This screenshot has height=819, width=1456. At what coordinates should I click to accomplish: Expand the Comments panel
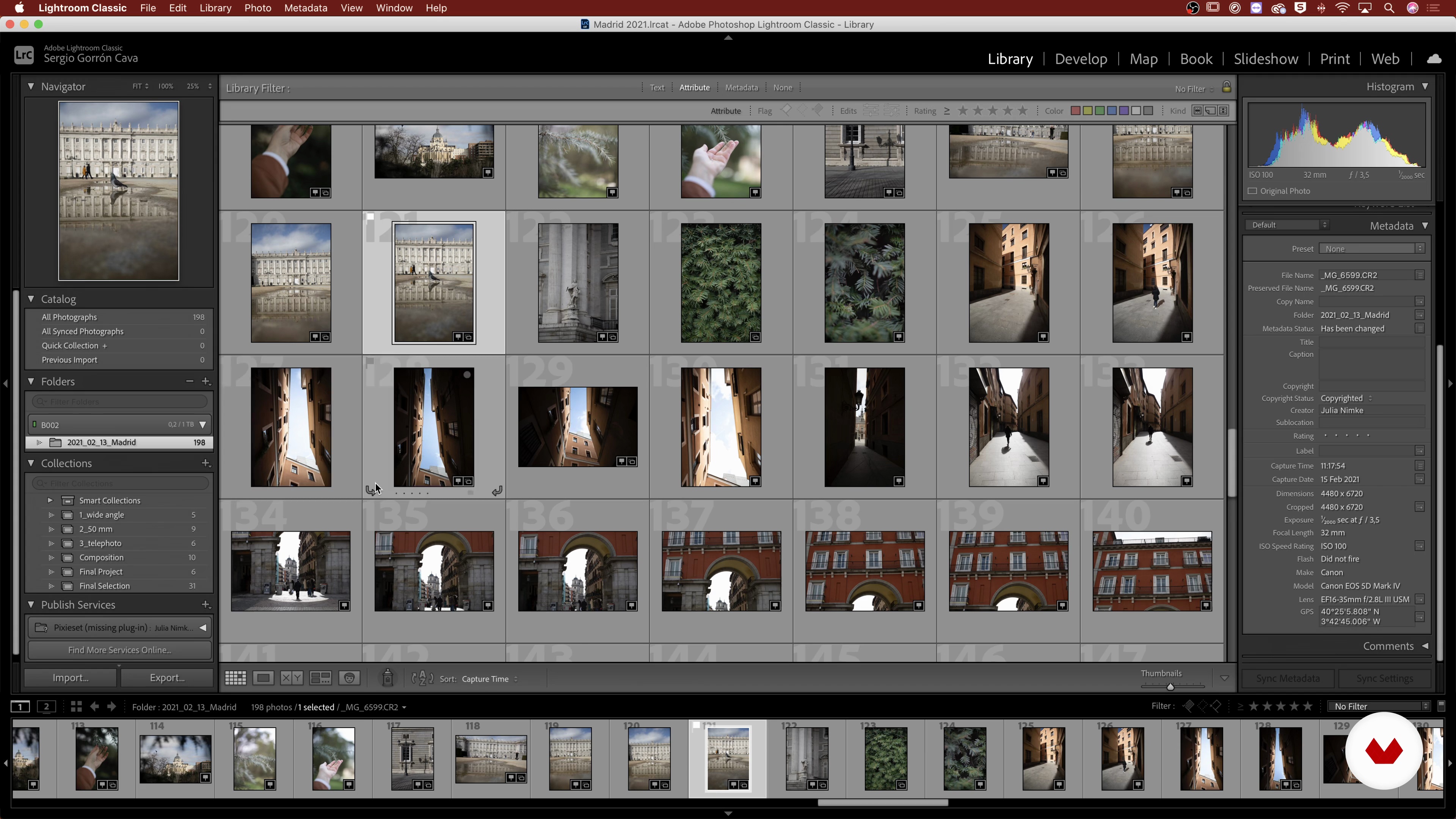tap(1425, 646)
